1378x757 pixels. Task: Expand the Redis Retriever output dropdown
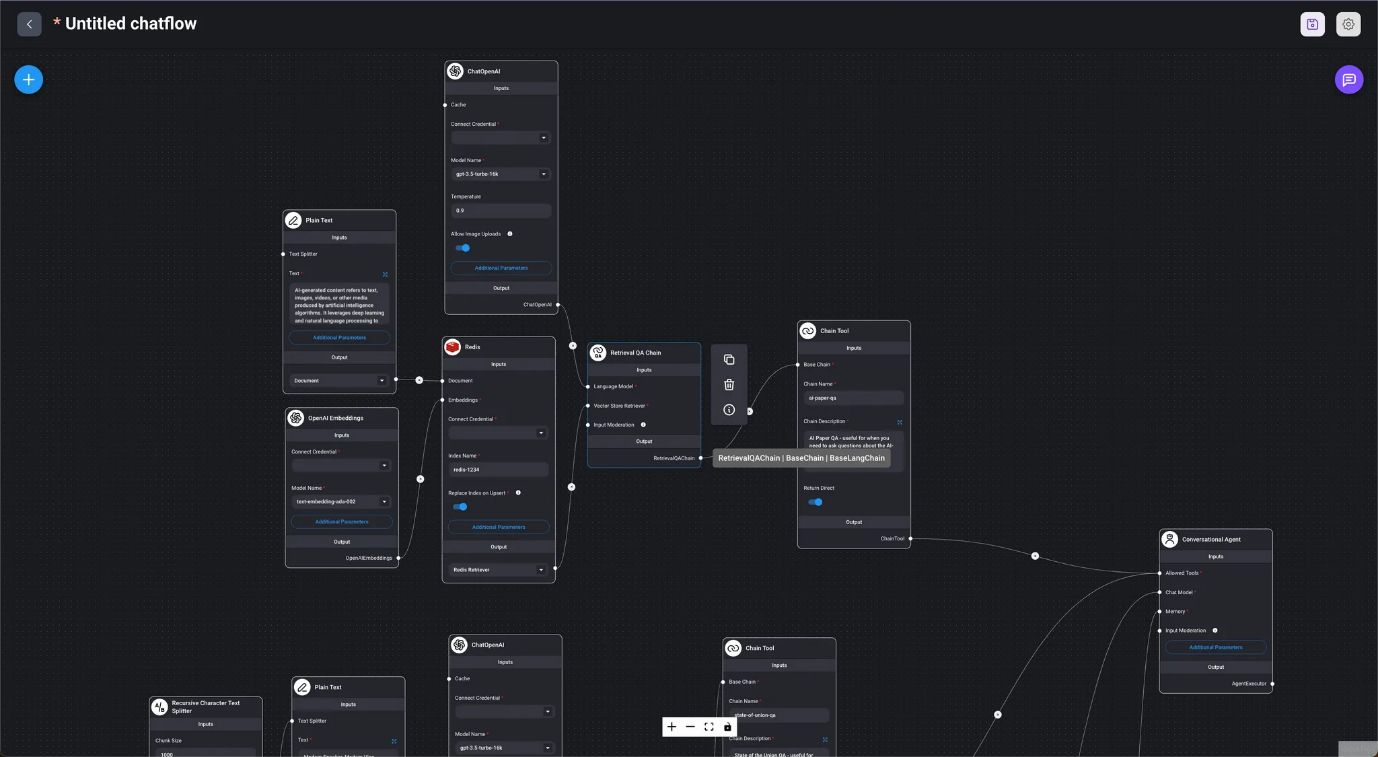[x=498, y=570]
